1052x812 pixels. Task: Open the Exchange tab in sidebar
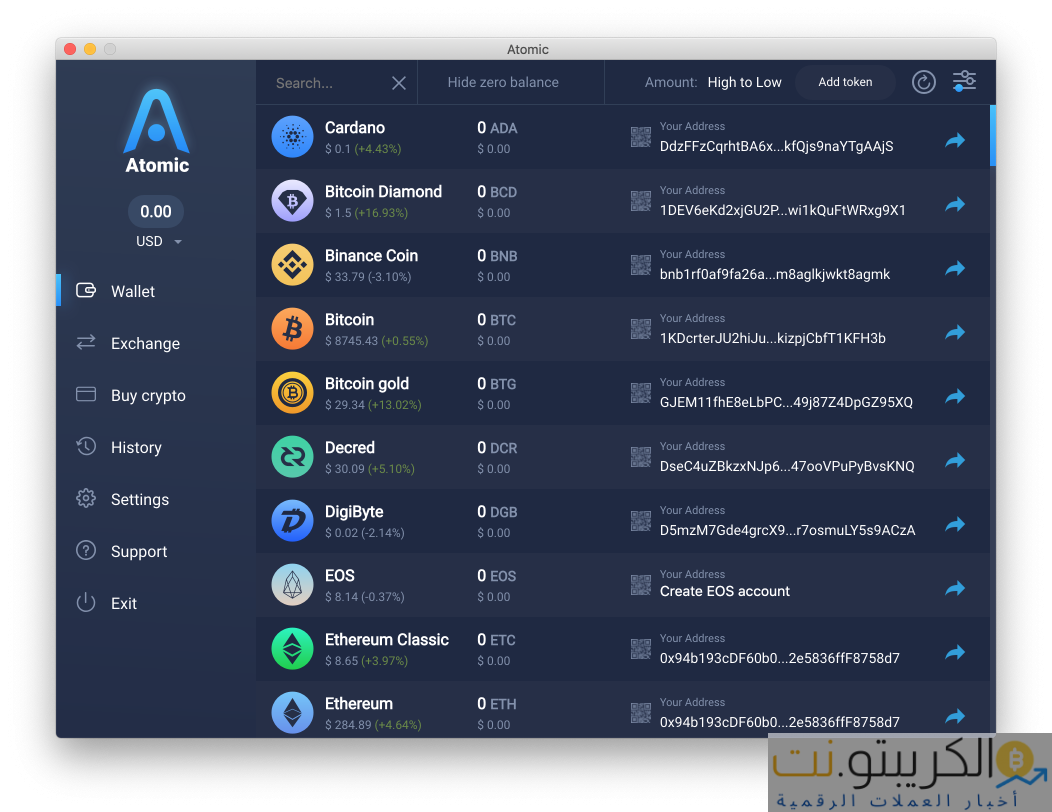coord(145,344)
